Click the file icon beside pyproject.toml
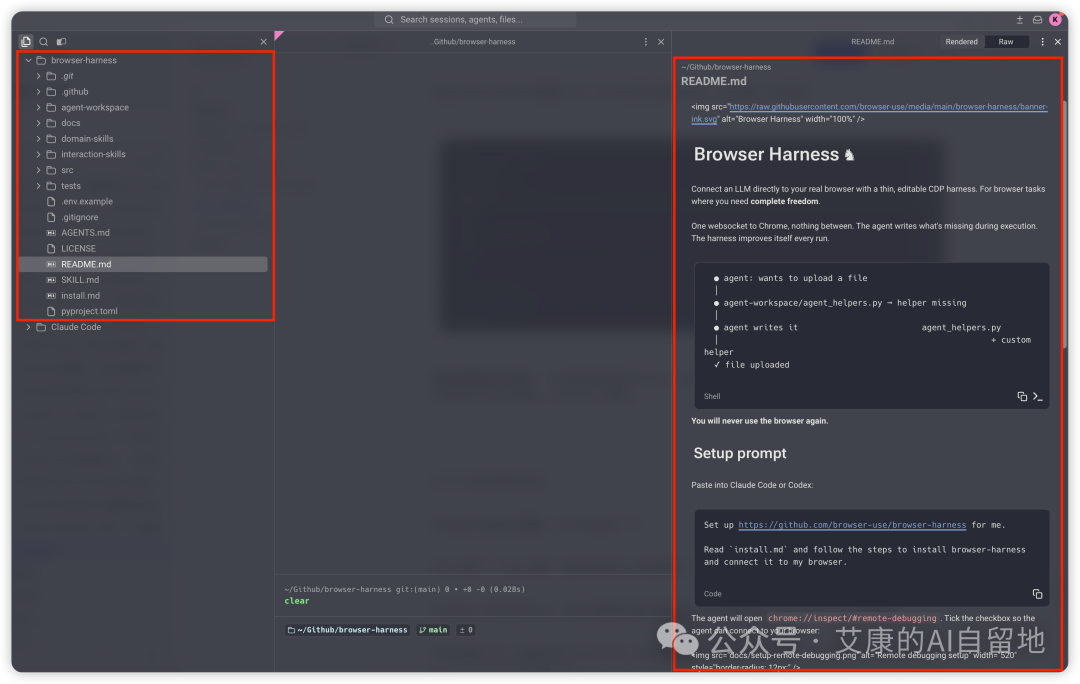The width and height of the screenshot is (1080, 684). 51,311
